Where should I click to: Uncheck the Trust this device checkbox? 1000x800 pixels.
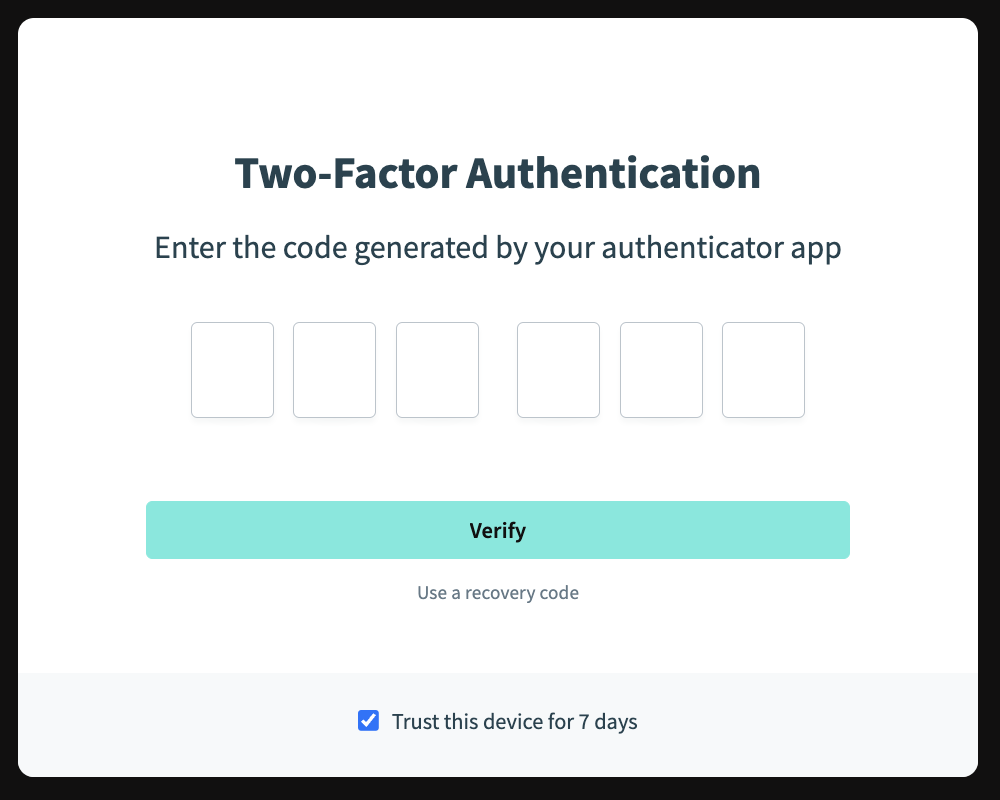368,721
